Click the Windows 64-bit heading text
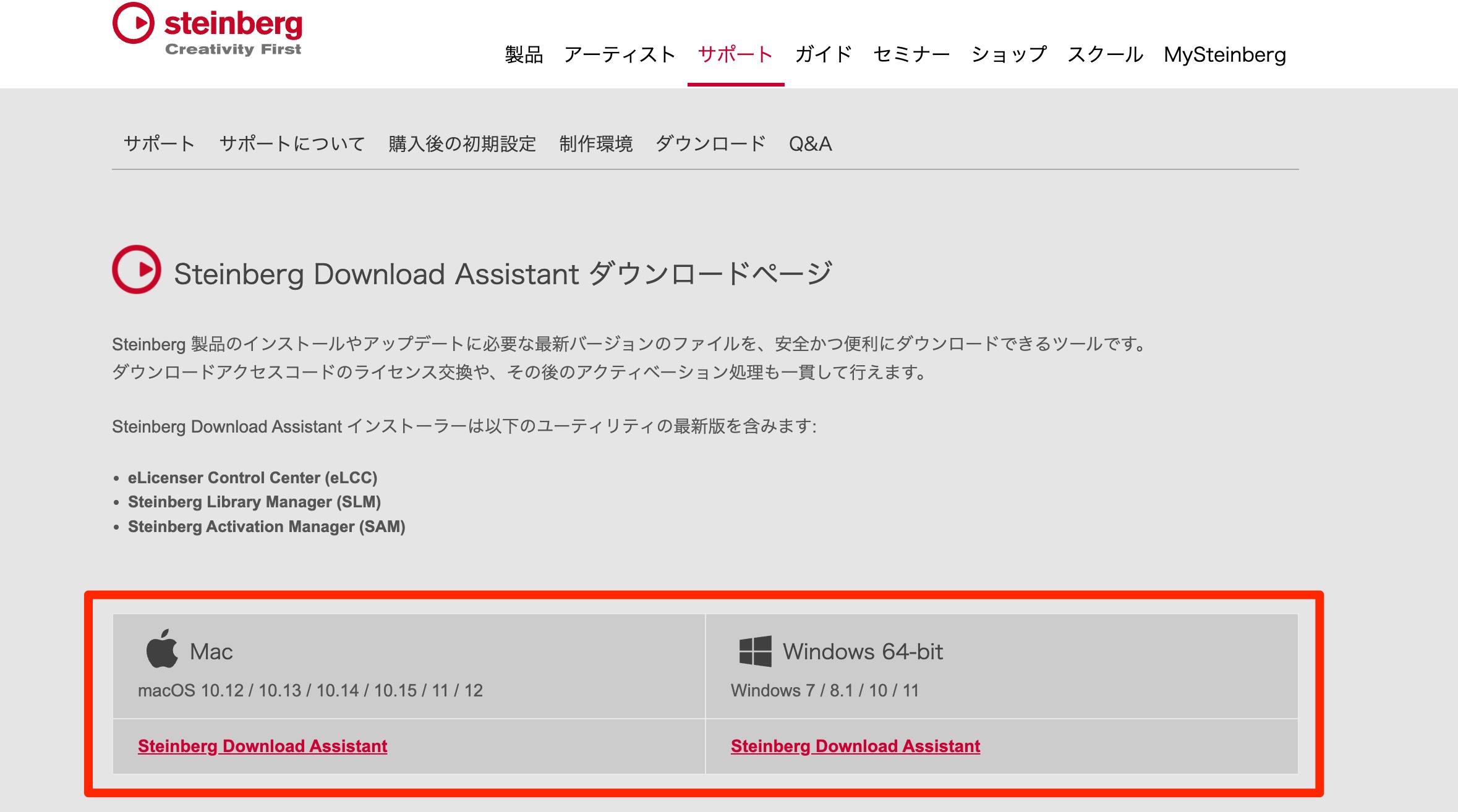 pos(863,651)
